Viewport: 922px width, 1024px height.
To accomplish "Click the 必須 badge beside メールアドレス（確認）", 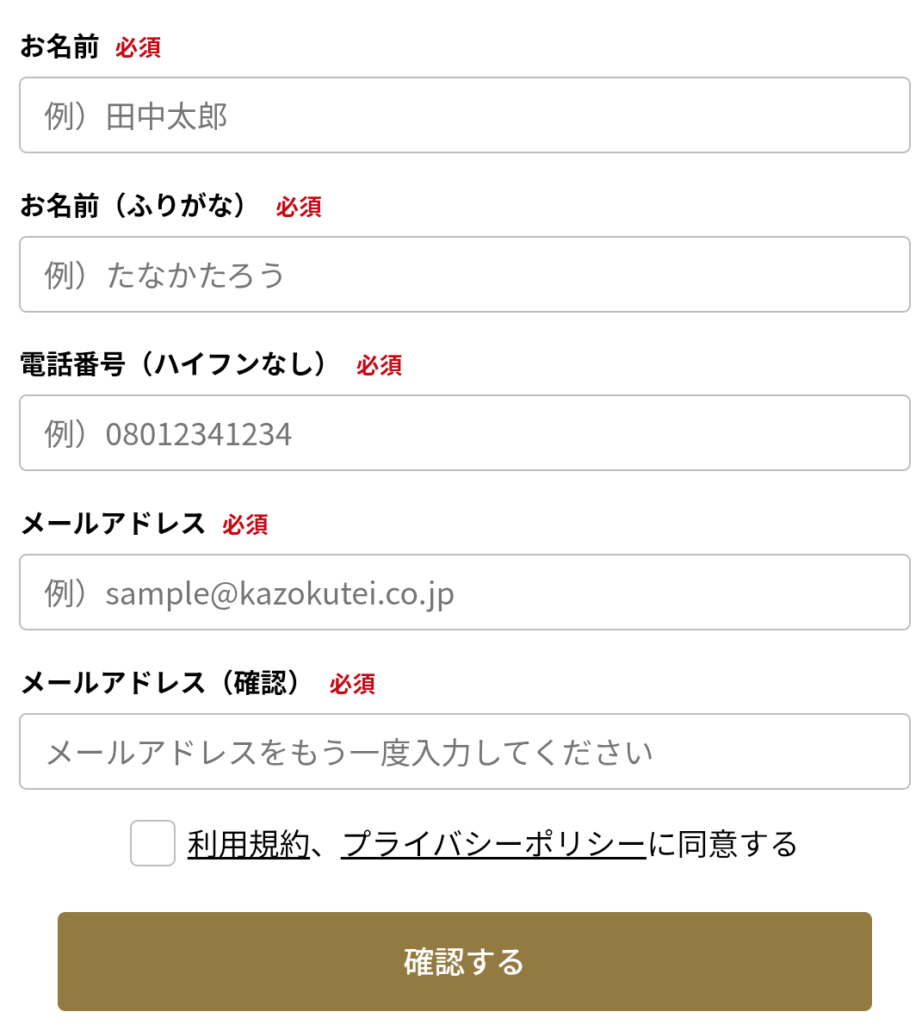I will click(x=352, y=684).
